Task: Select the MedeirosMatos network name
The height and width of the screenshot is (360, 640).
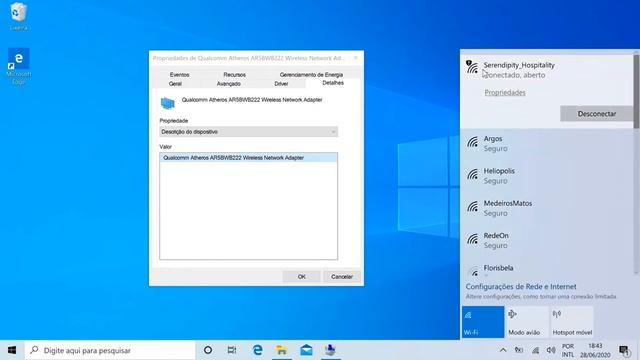Action: [x=508, y=203]
